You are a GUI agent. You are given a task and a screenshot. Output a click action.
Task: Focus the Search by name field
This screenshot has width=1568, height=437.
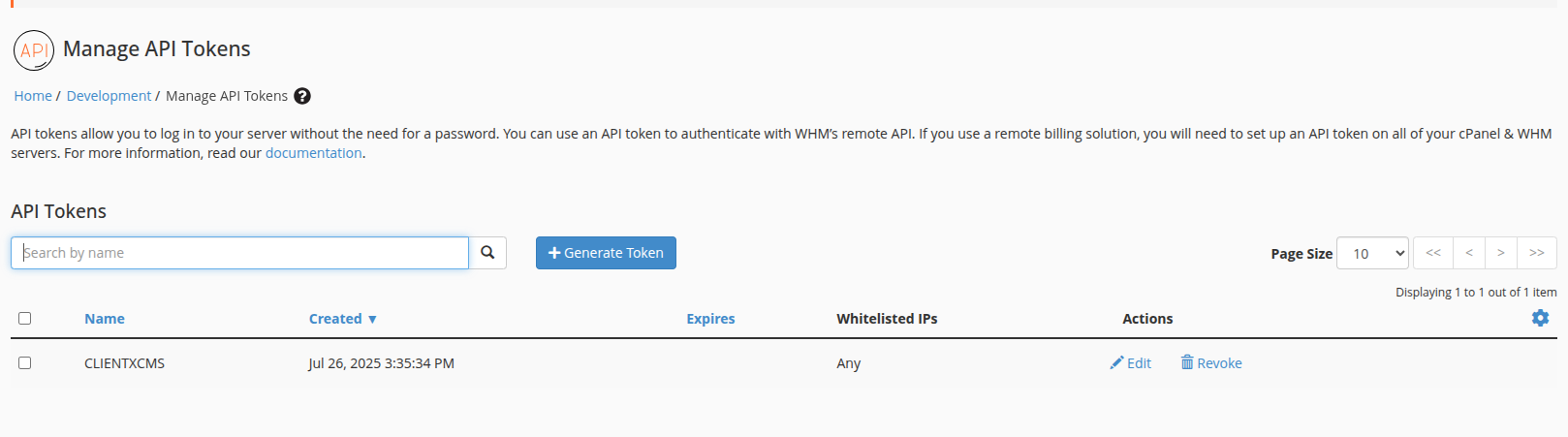coord(240,253)
